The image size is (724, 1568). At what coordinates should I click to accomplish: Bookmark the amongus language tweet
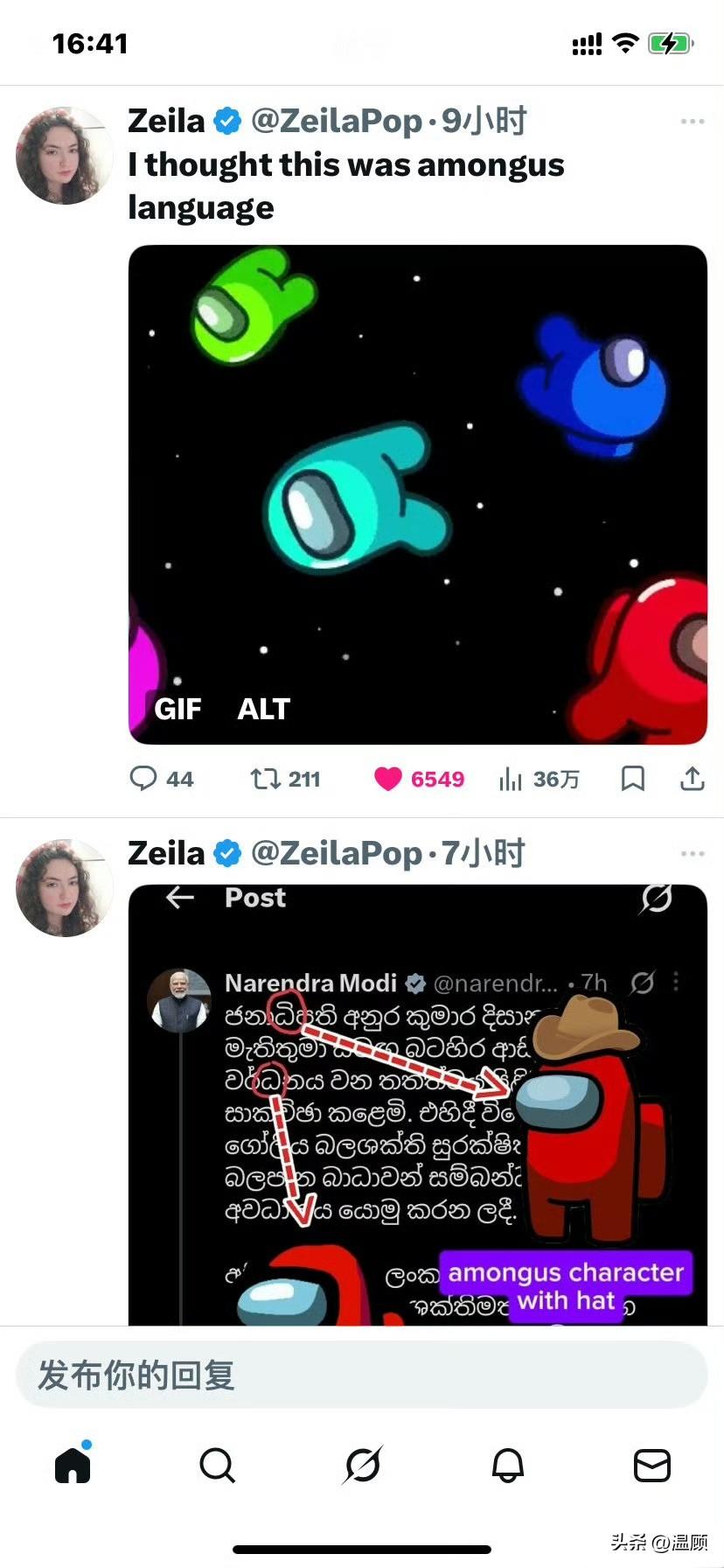(632, 778)
